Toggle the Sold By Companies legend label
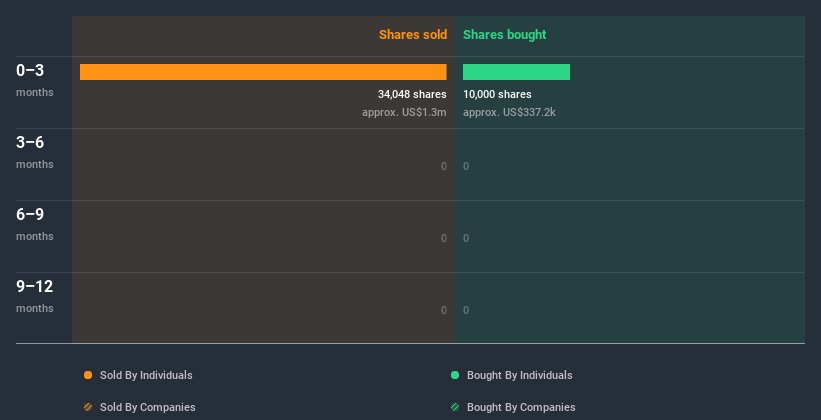The image size is (821, 420). [x=147, y=407]
